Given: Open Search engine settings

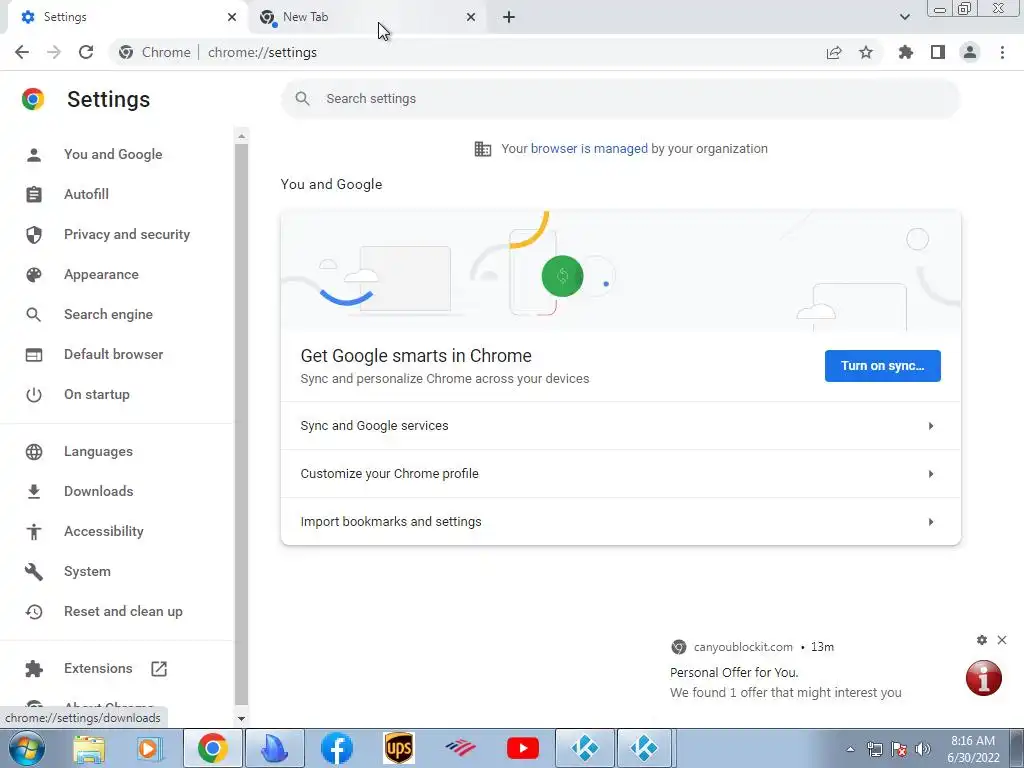Looking at the screenshot, I should pos(108,314).
